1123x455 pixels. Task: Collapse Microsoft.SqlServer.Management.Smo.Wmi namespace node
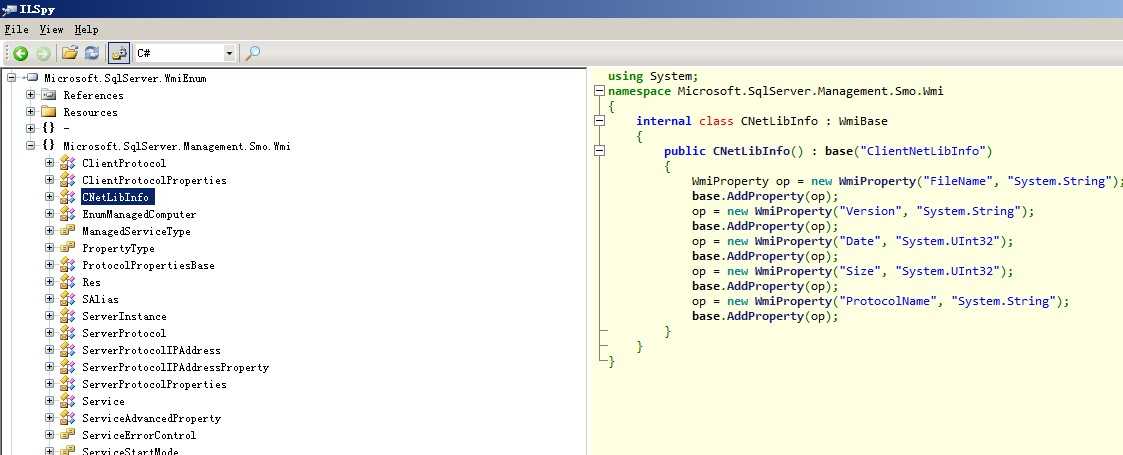point(30,145)
